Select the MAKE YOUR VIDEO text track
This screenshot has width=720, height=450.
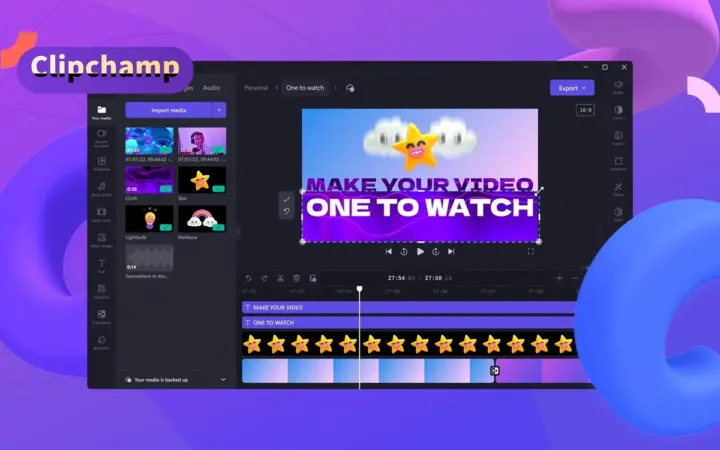tap(409, 308)
